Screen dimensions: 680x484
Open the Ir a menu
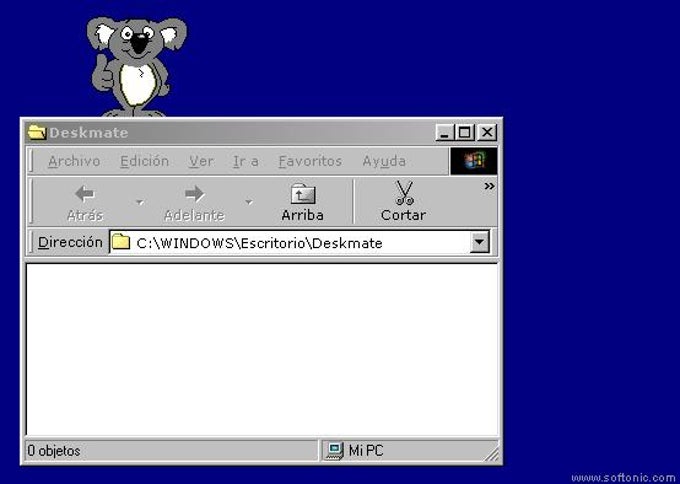[246, 161]
